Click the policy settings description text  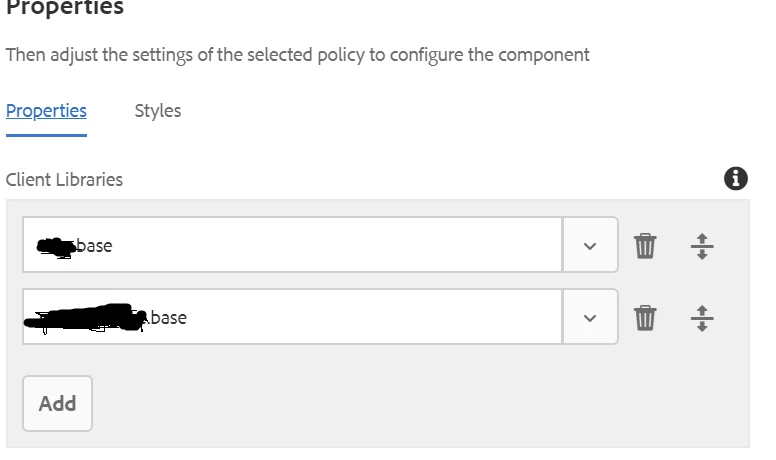[x=297, y=54]
